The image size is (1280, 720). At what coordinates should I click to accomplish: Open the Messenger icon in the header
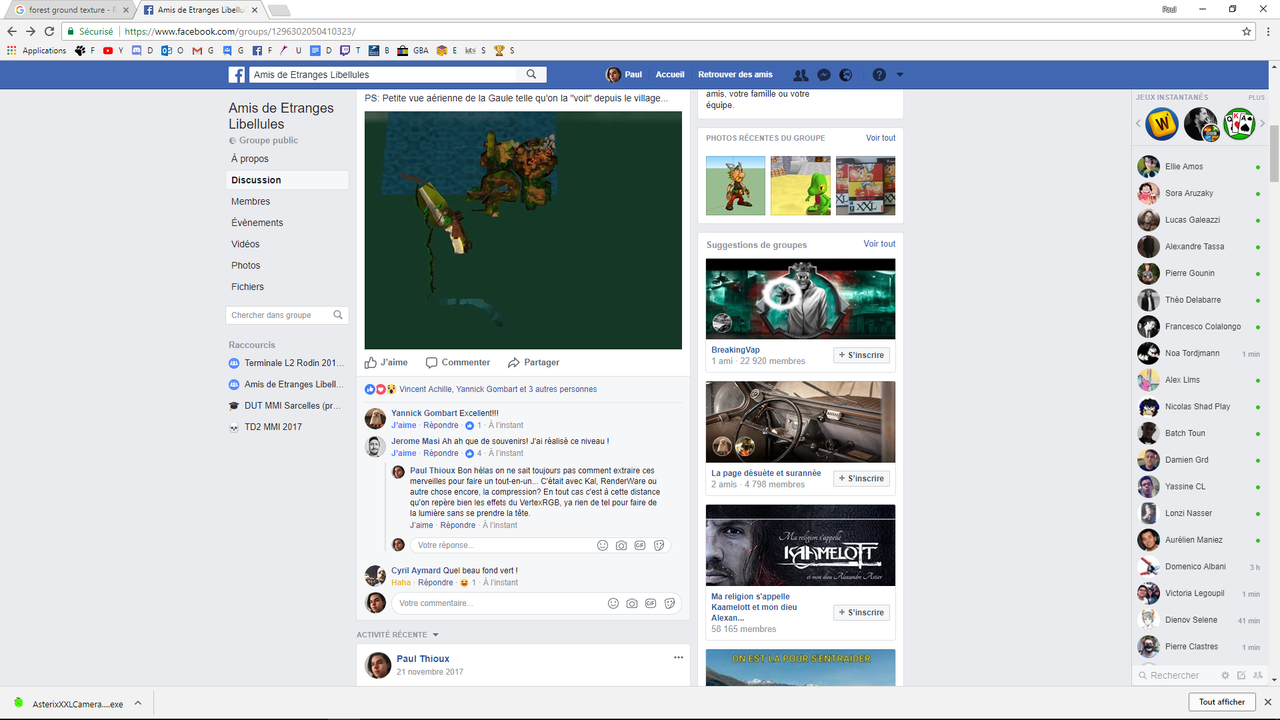coord(824,75)
